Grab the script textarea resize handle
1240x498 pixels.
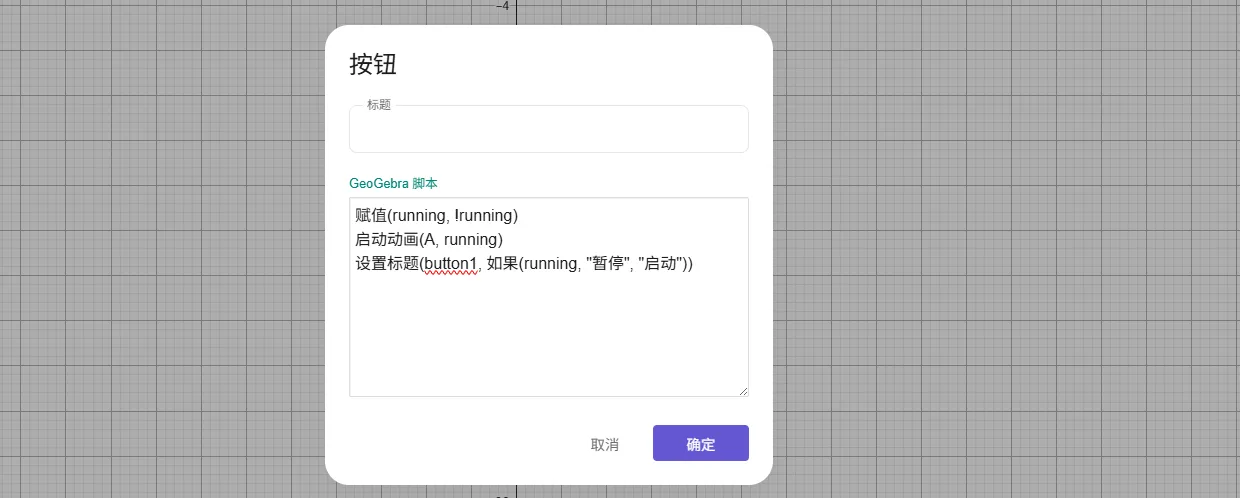(x=742, y=390)
